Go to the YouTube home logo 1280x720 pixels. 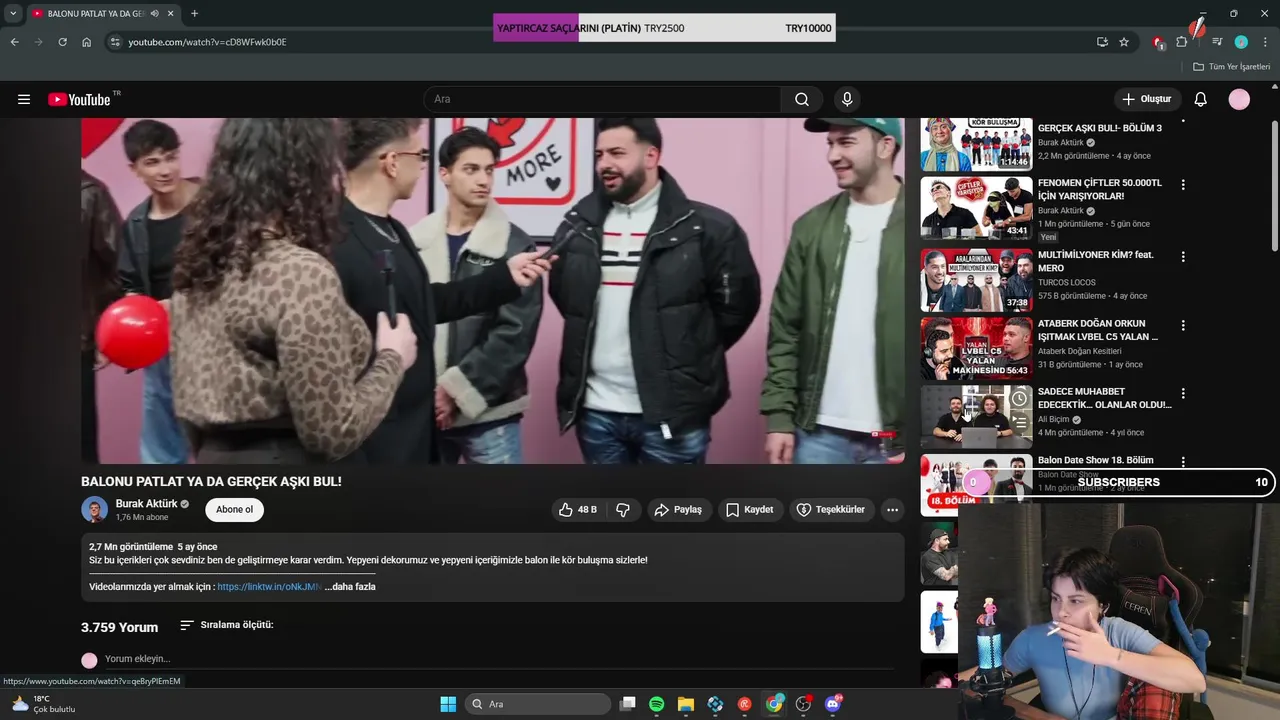coord(79,99)
